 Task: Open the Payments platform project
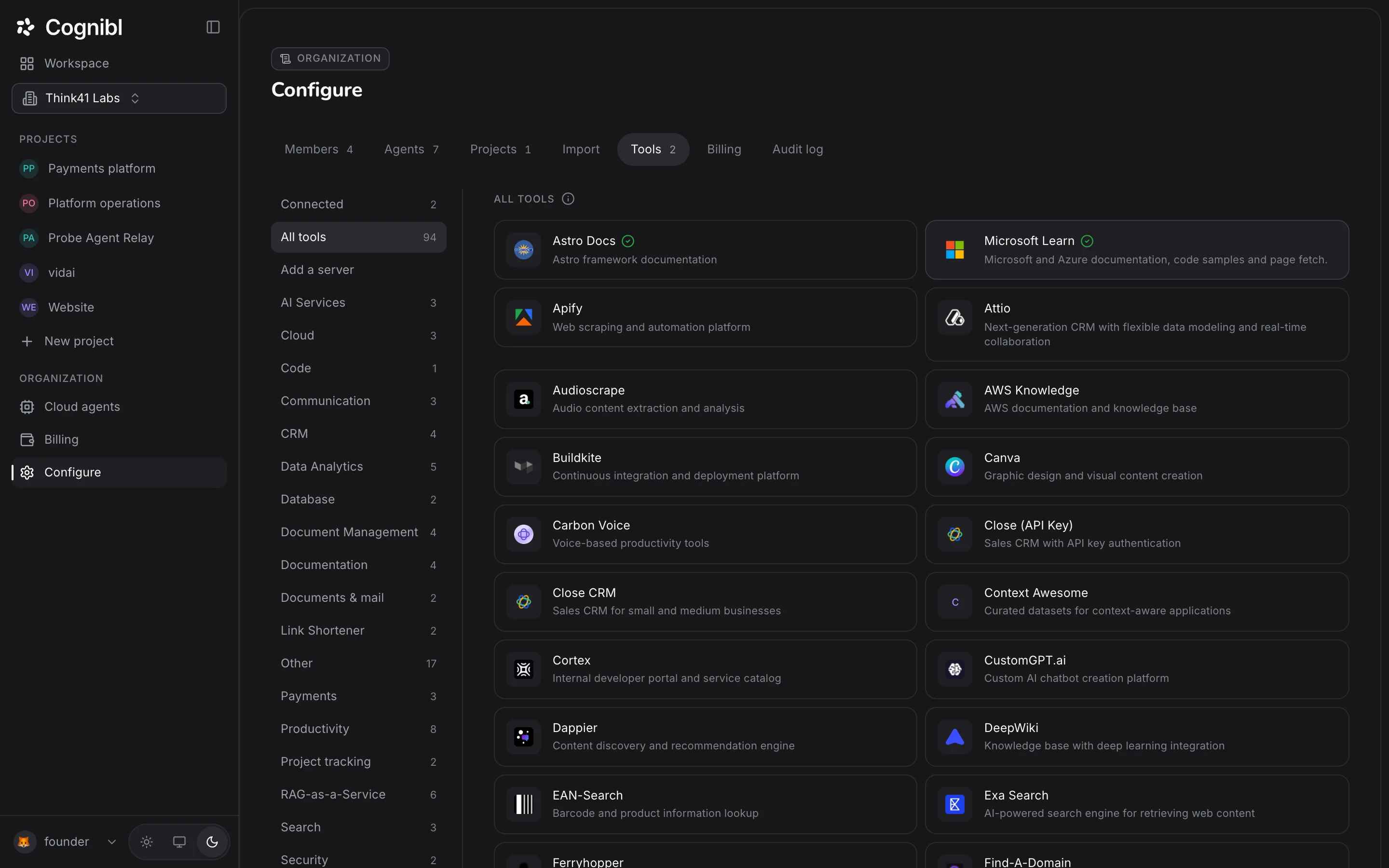[x=119, y=168]
